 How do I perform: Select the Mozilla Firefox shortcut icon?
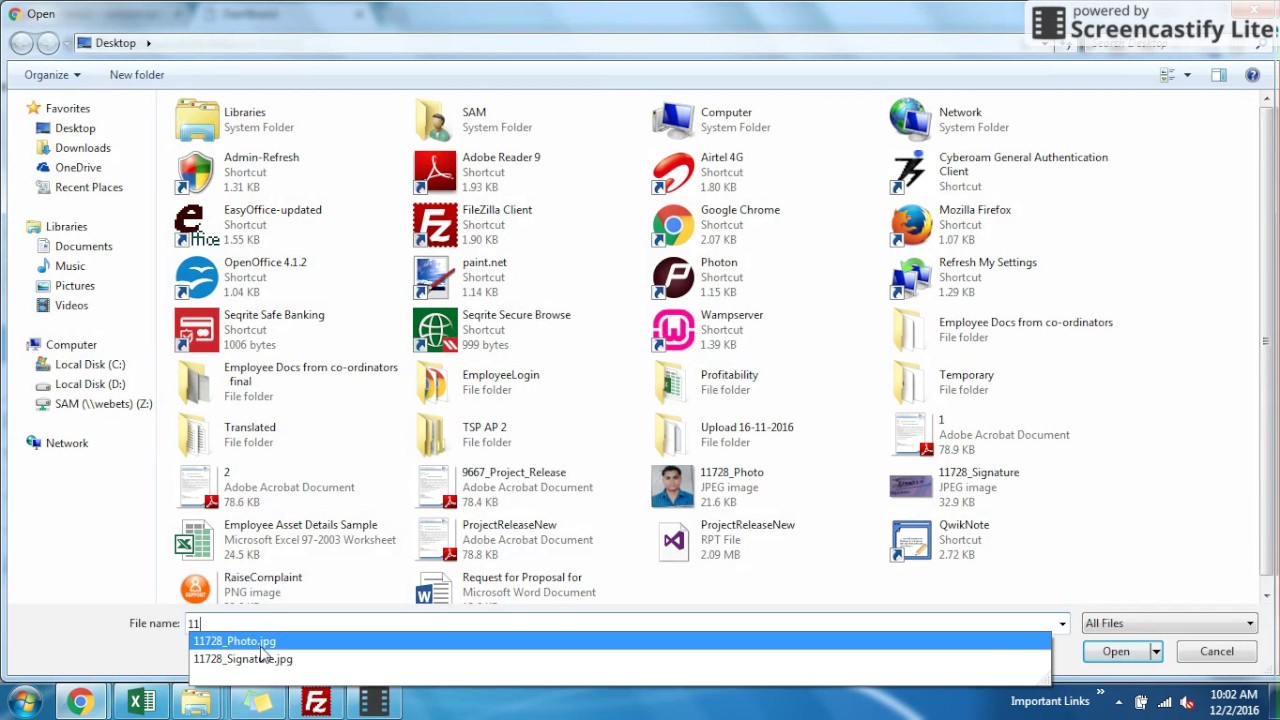point(911,225)
